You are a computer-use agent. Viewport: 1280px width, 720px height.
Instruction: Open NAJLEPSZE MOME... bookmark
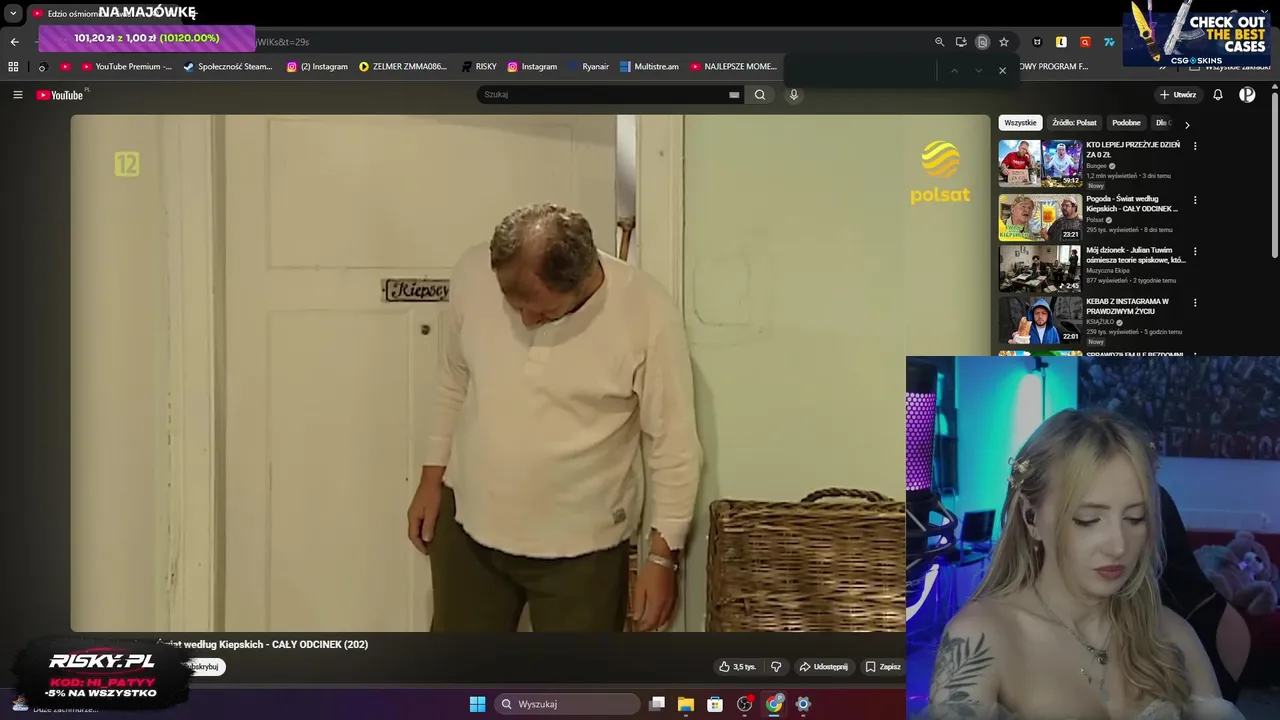pyautogui.click(x=733, y=67)
